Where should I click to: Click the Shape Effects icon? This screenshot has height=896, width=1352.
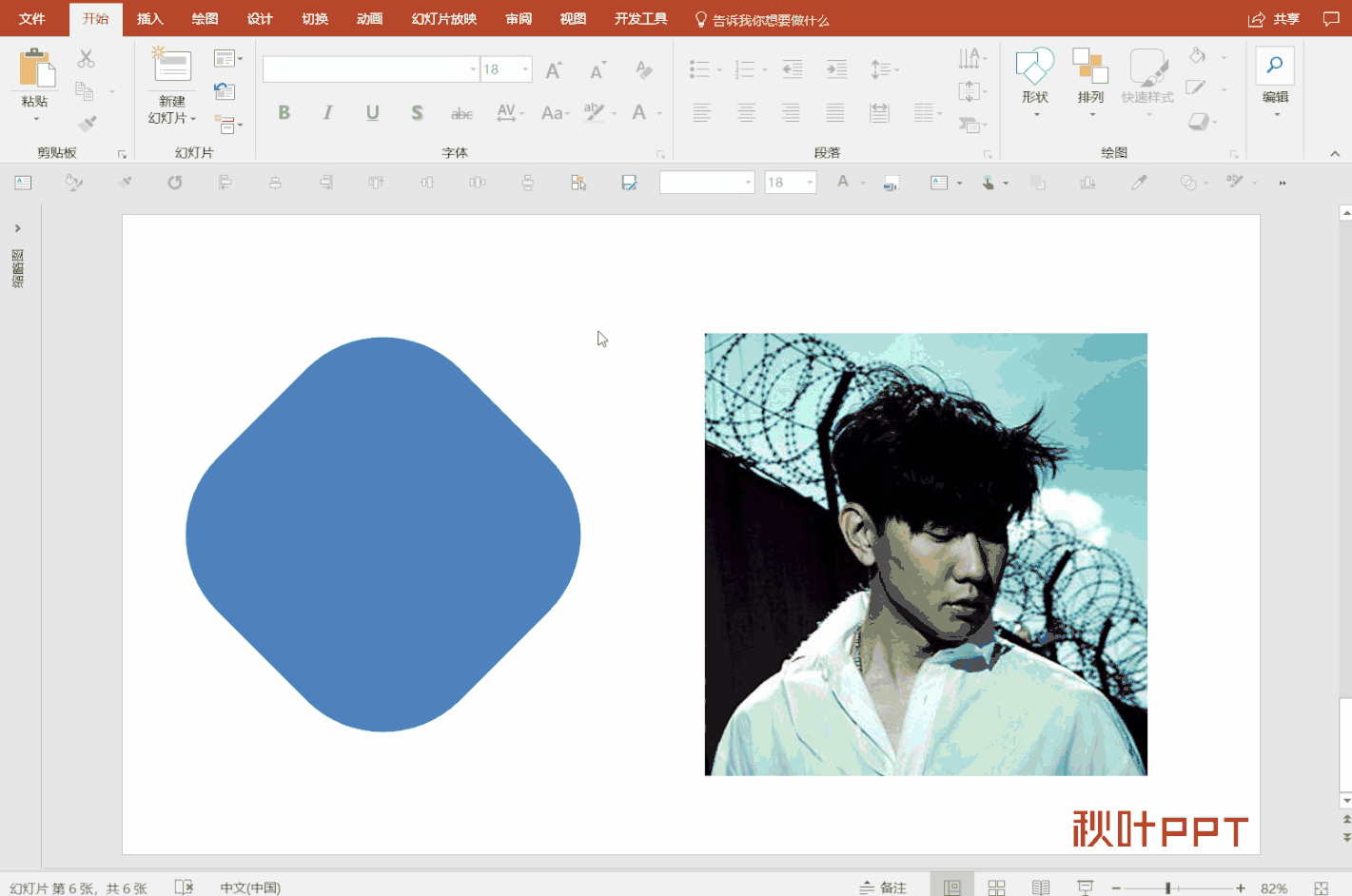1199,121
